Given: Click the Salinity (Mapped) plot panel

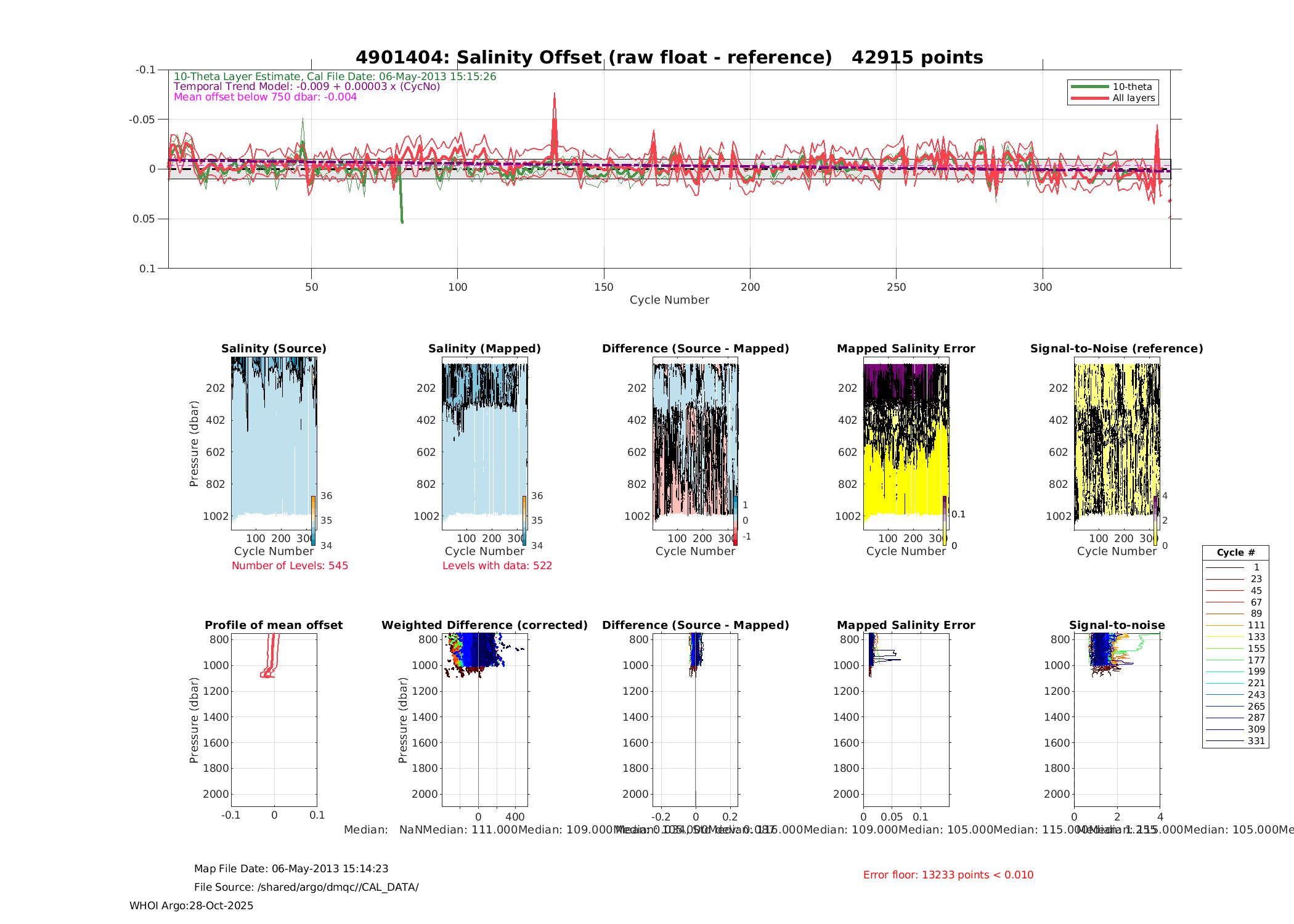Looking at the screenshot, I should (484, 442).
